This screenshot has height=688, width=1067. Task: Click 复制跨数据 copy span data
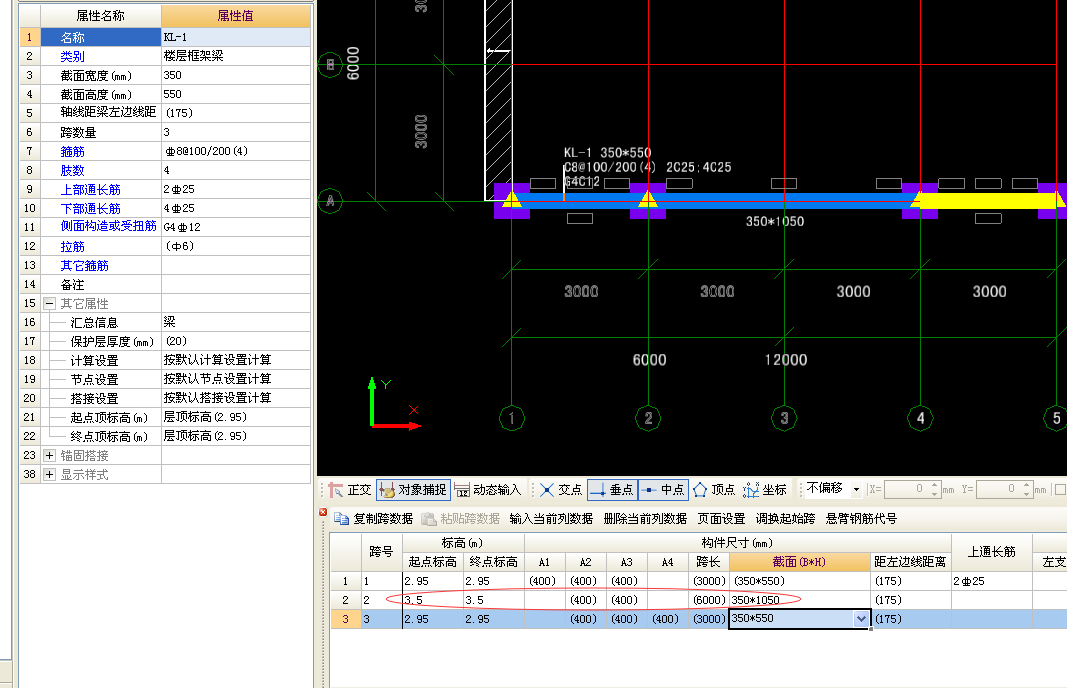[374, 519]
